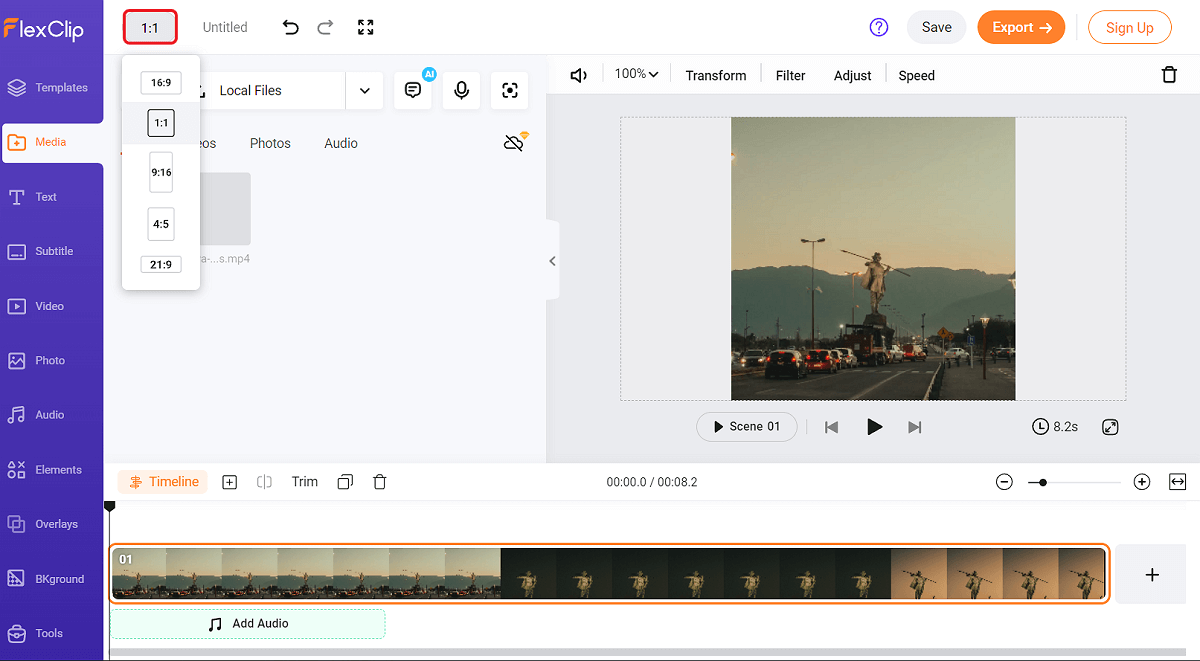Delete the selected scene with trash icon
Screen dimensions: 1200x661
pyautogui.click(x=379, y=481)
